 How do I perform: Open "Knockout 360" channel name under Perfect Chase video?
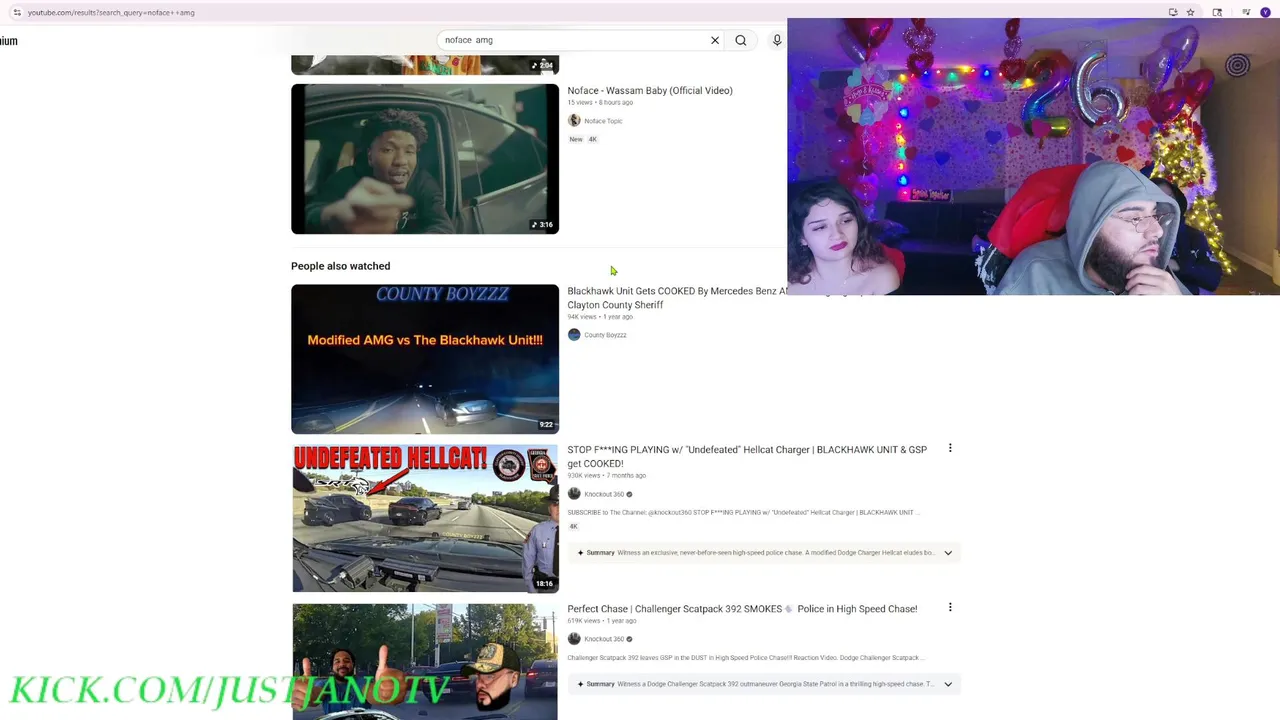click(x=604, y=639)
